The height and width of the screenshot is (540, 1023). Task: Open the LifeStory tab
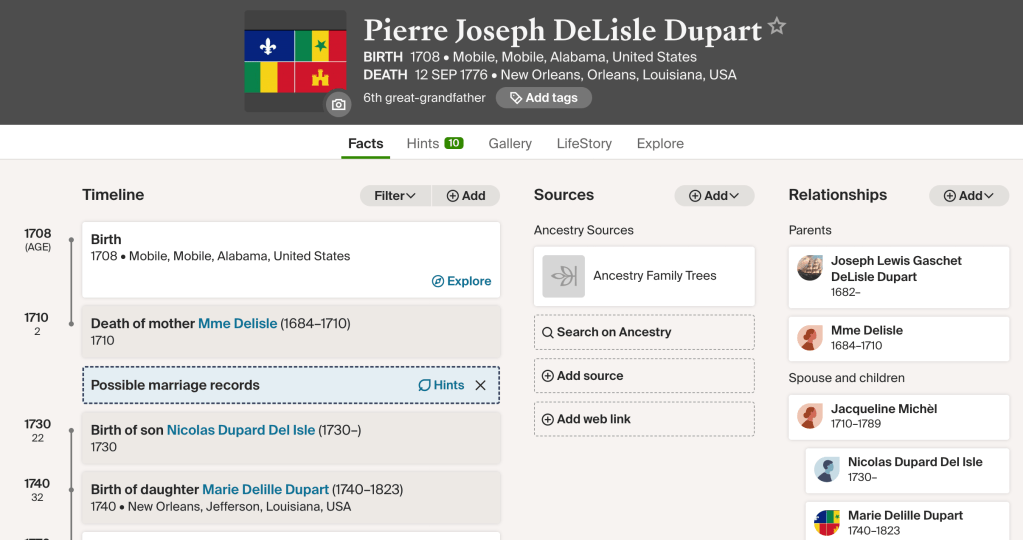click(584, 143)
